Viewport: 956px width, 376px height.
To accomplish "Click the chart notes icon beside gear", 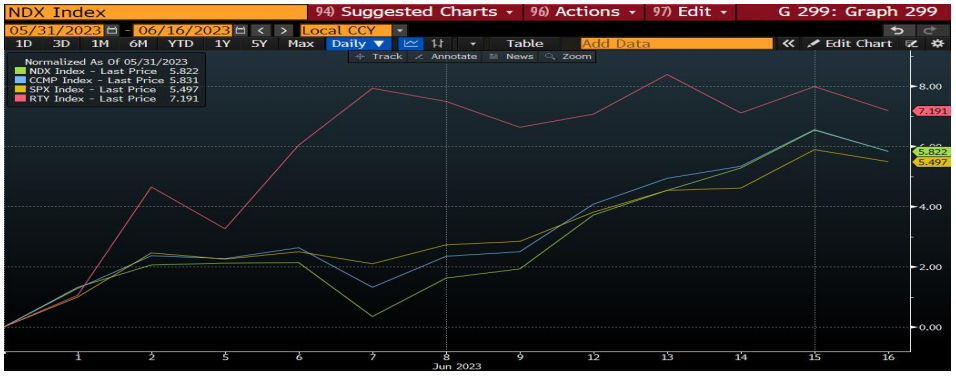I will (912, 44).
